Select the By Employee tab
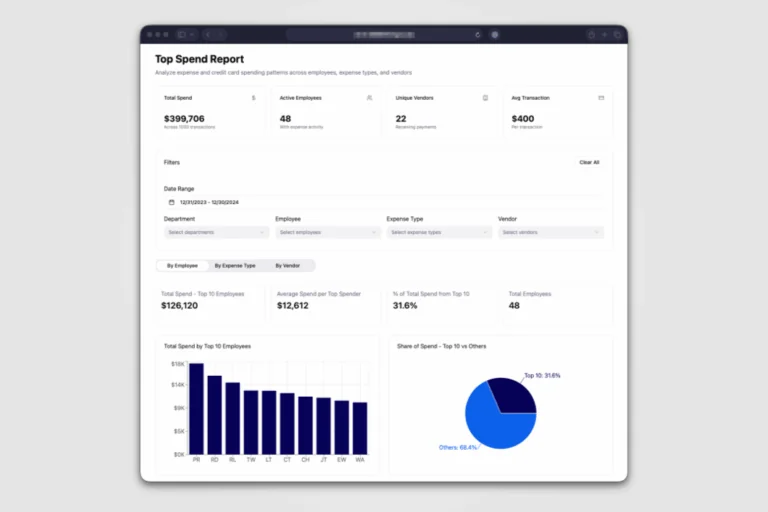The height and width of the screenshot is (512, 768). coord(182,266)
